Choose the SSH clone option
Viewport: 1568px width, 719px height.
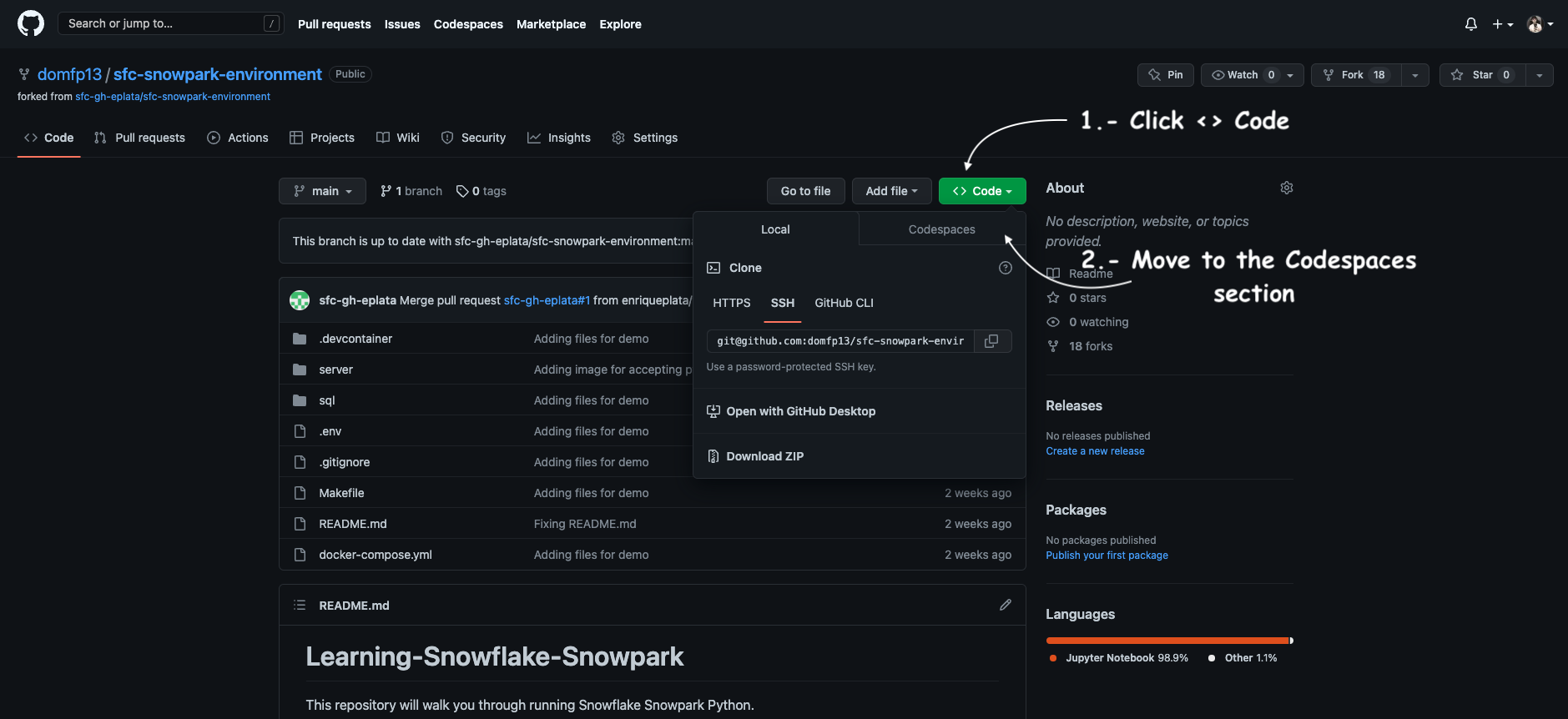tap(783, 303)
